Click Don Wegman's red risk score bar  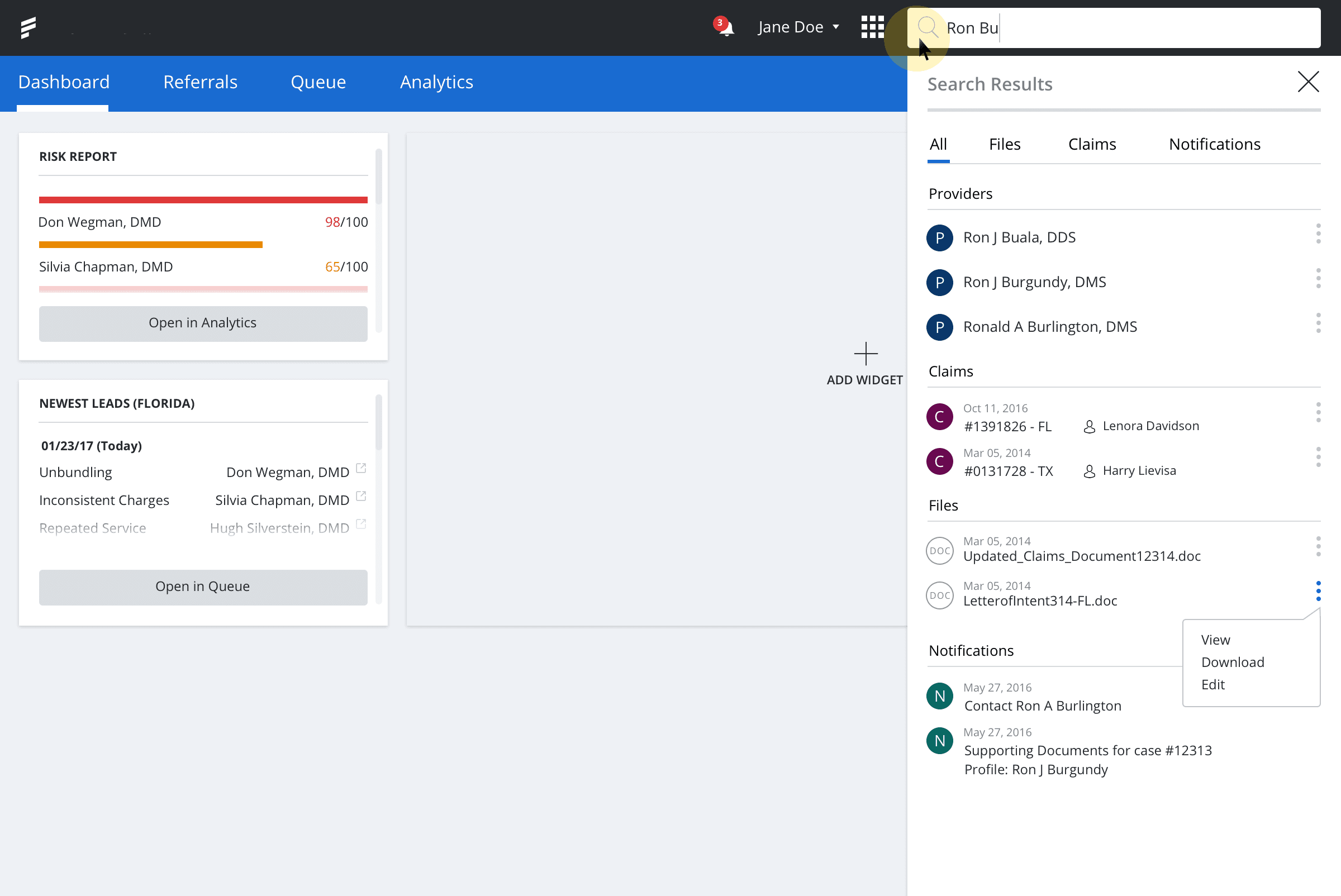[203, 200]
